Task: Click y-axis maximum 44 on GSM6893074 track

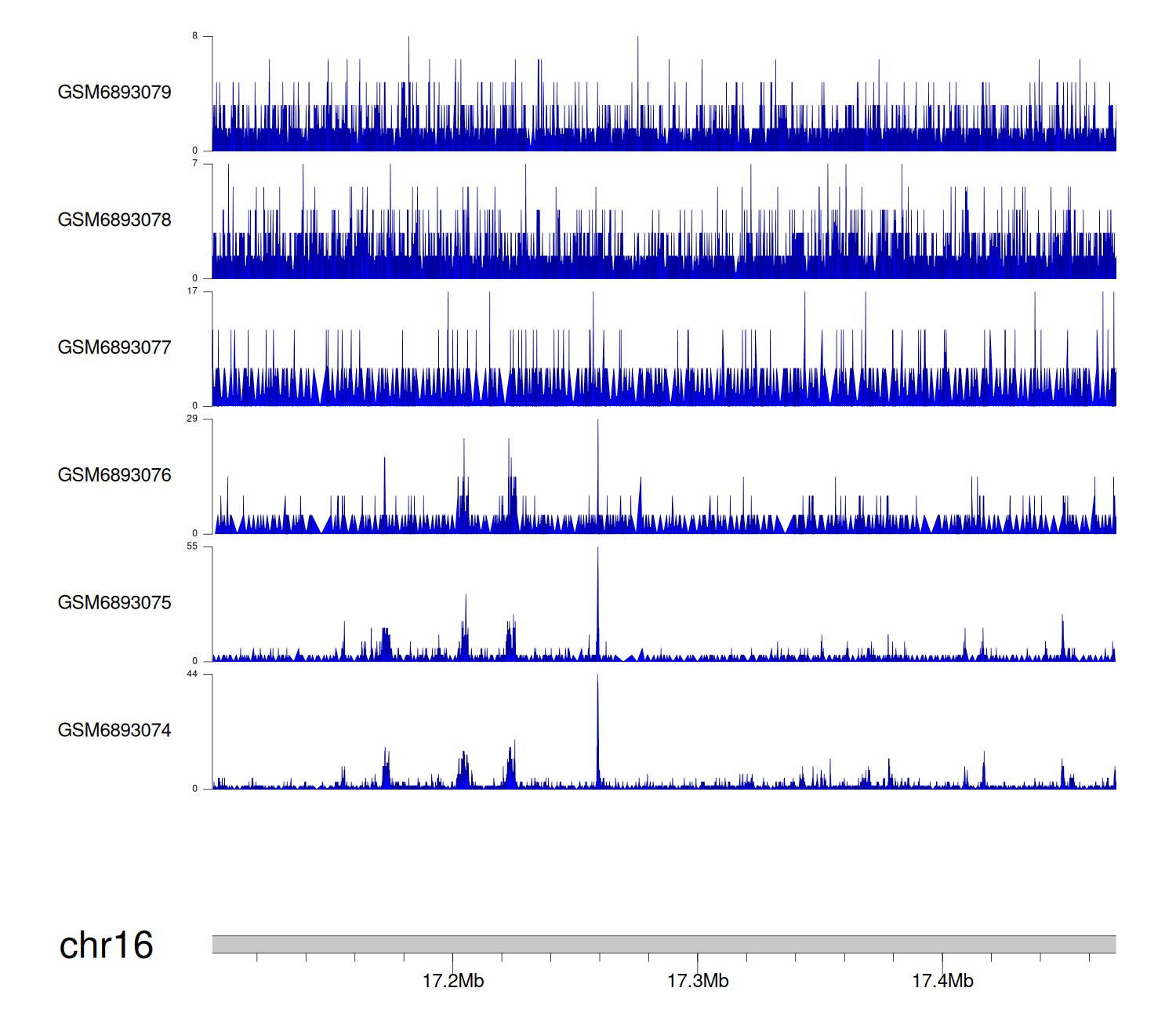Action: (x=193, y=674)
